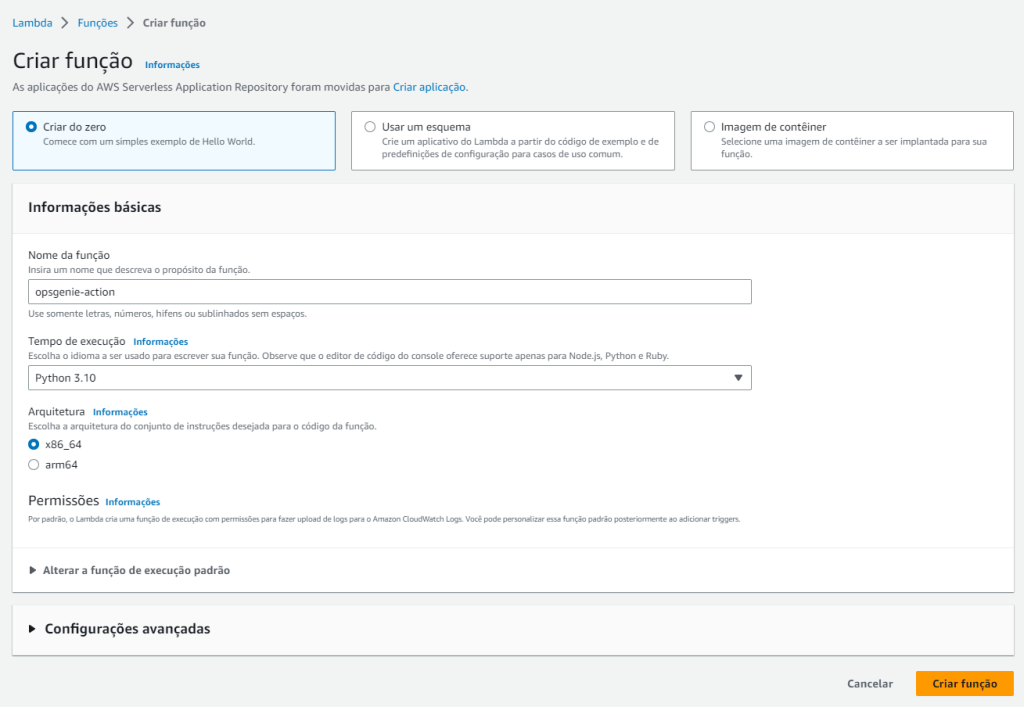Go to Lambda in the breadcrumb
The height and width of the screenshot is (707, 1024).
(32, 22)
